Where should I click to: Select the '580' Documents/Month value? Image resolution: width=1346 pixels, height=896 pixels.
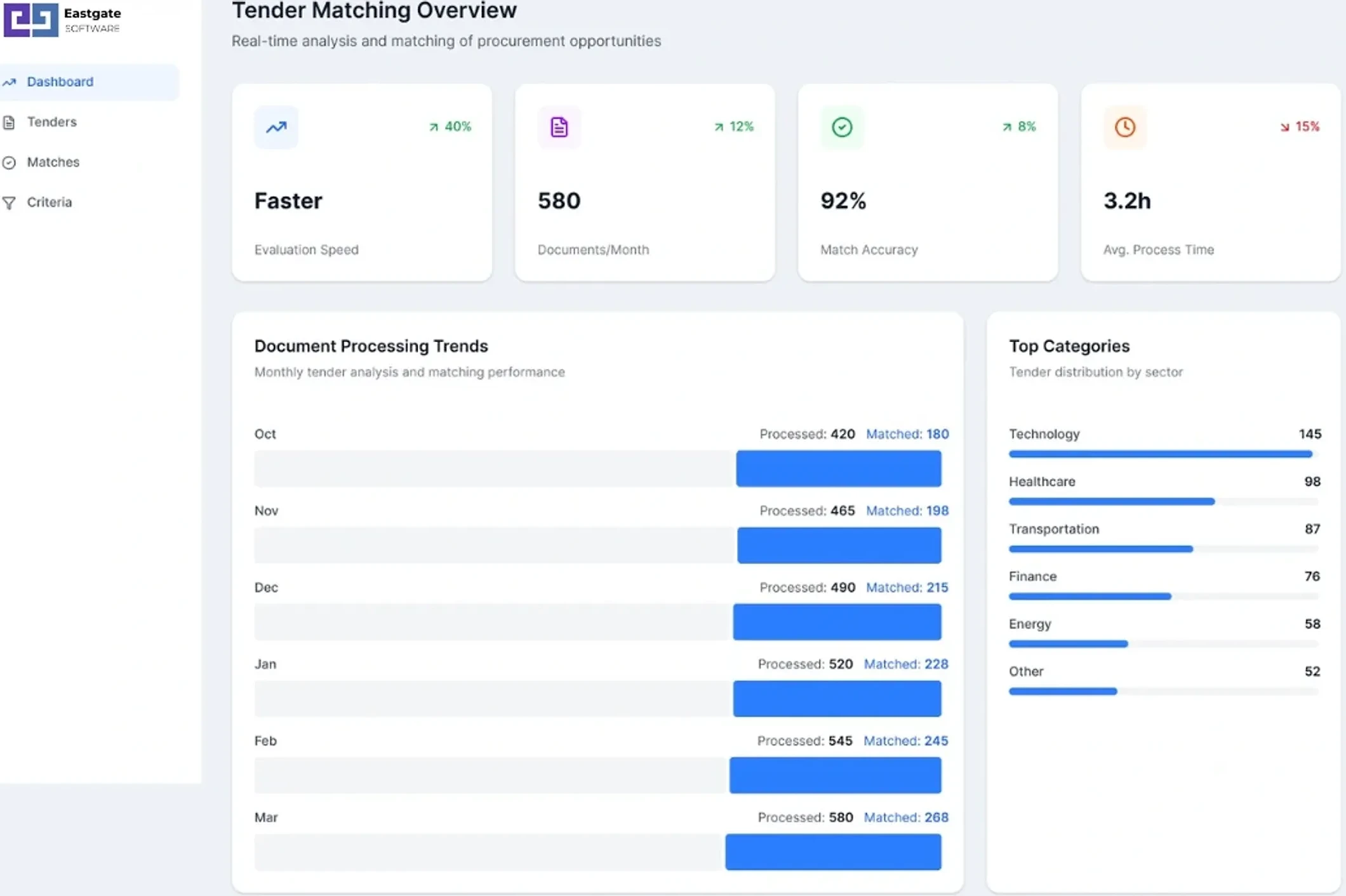click(x=559, y=201)
